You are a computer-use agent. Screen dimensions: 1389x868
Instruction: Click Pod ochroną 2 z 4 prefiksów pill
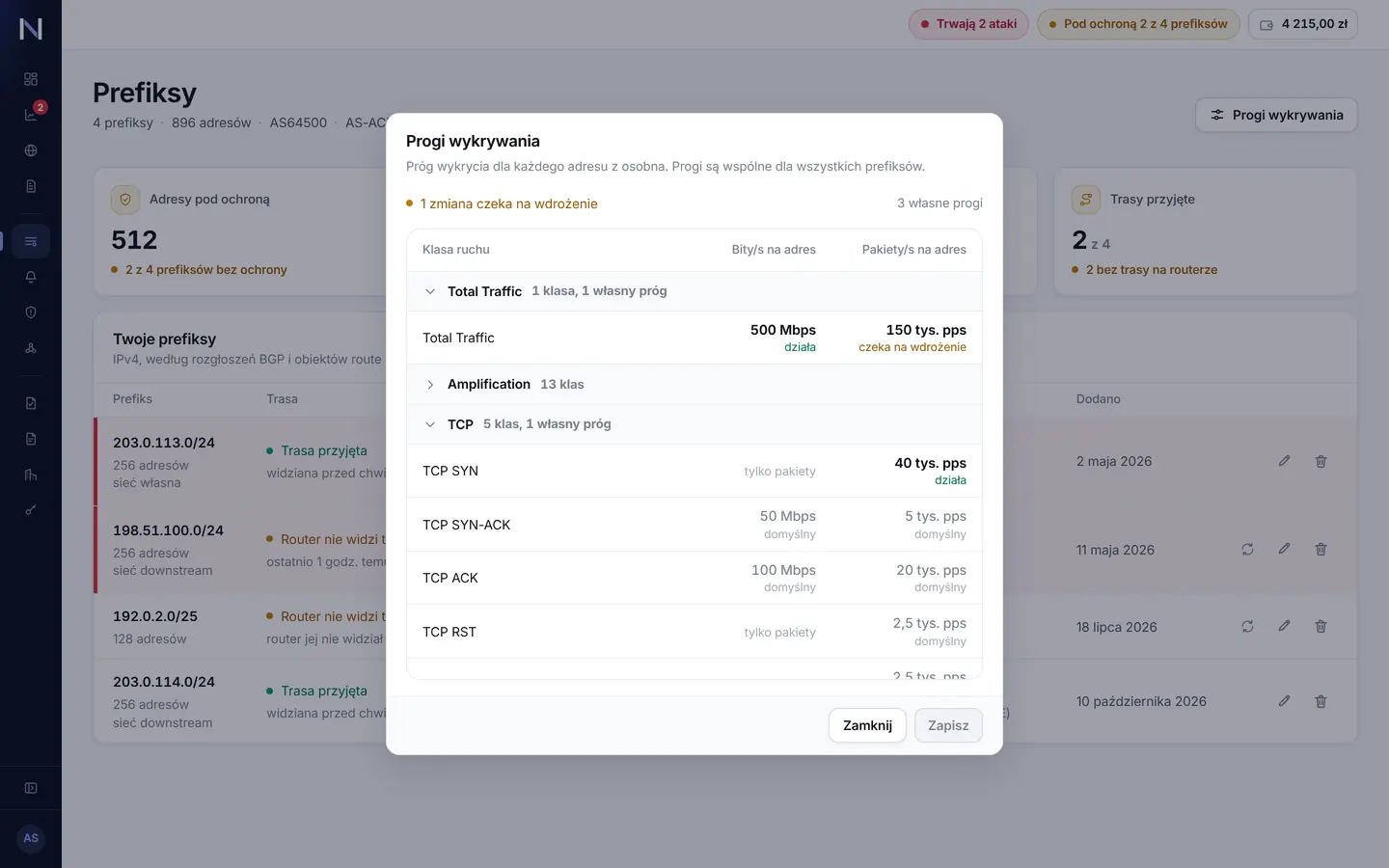[x=1138, y=24]
